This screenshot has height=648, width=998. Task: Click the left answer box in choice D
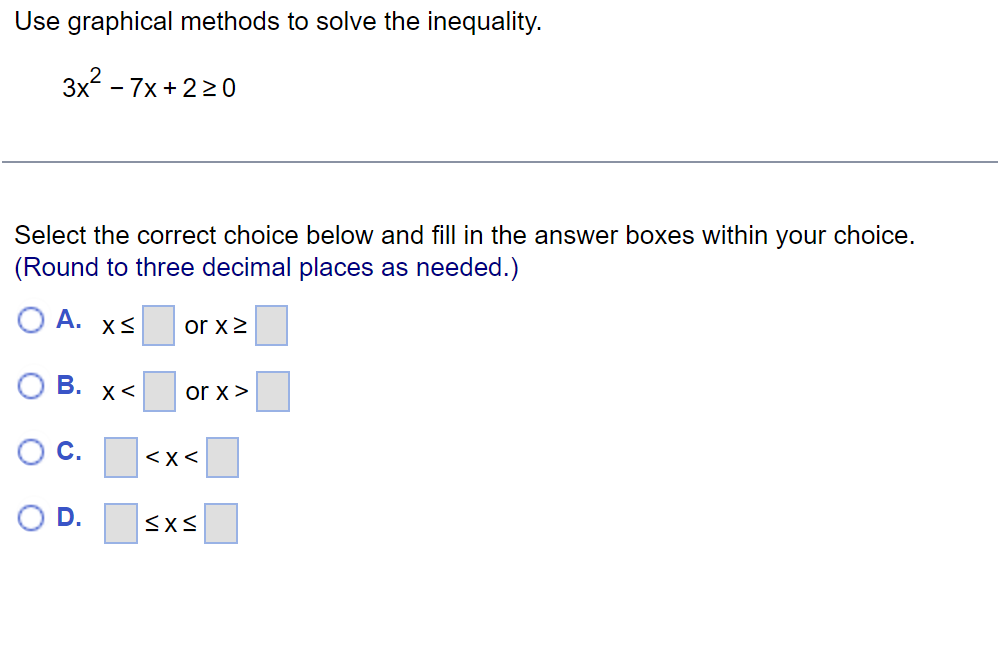120,521
